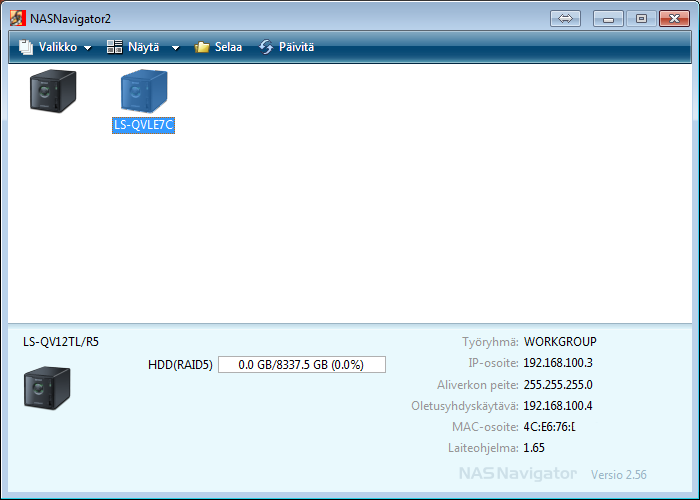Click the WORKGROUP value
Viewport: 700px width, 500px height.
point(560,342)
